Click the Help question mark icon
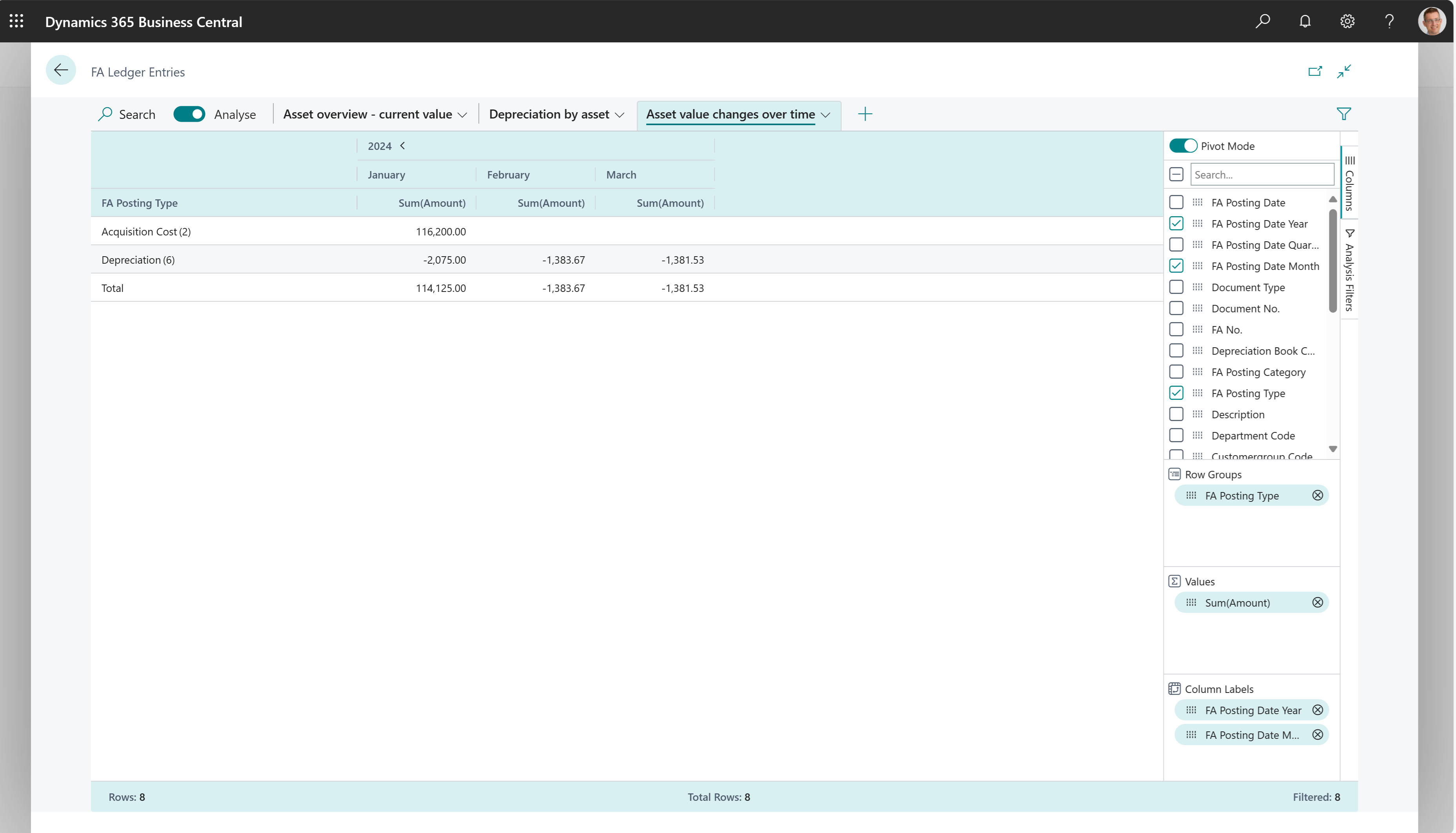 pyautogui.click(x=1390, y=21)
